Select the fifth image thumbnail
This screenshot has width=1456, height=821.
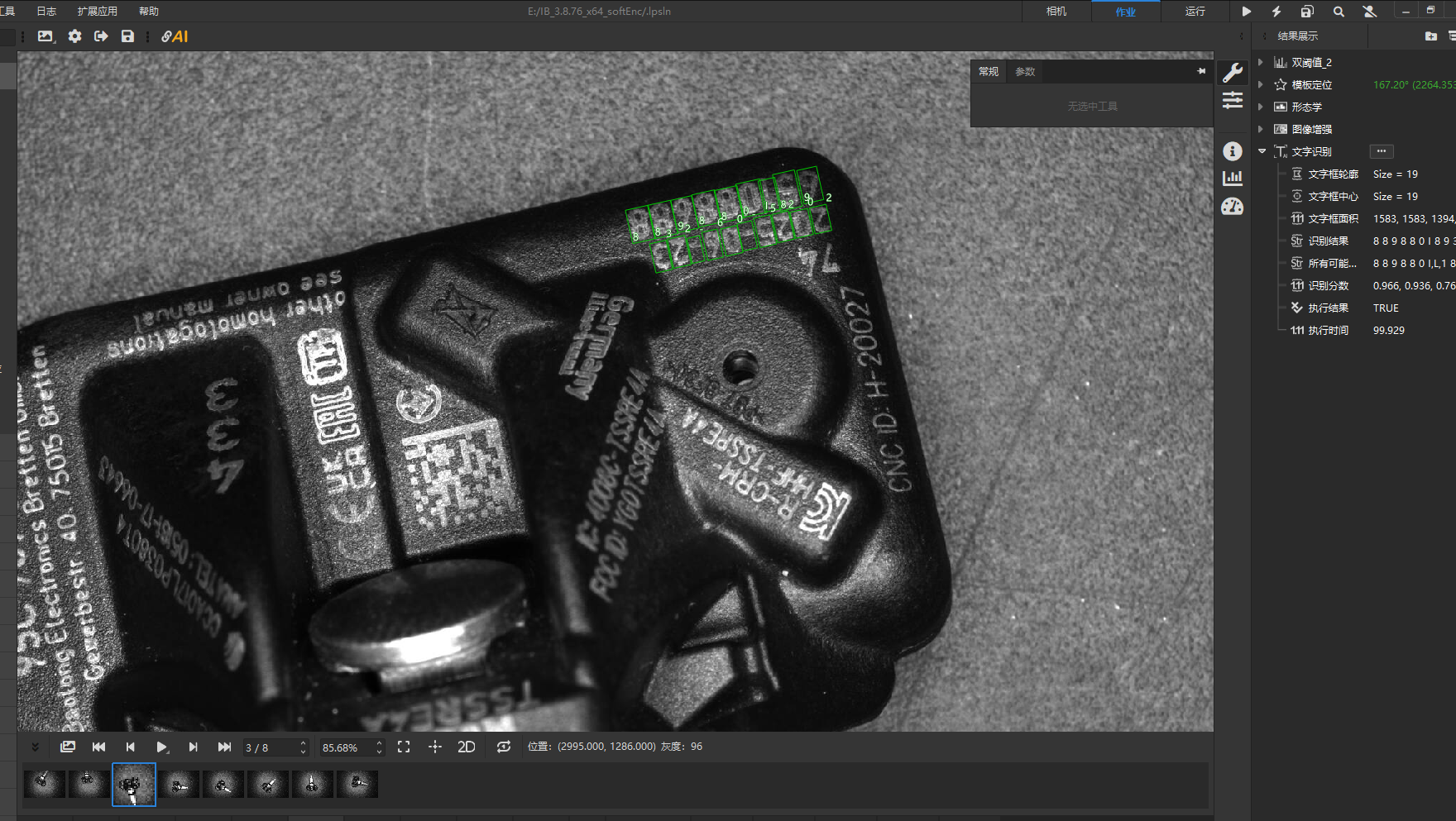(223, 784)
